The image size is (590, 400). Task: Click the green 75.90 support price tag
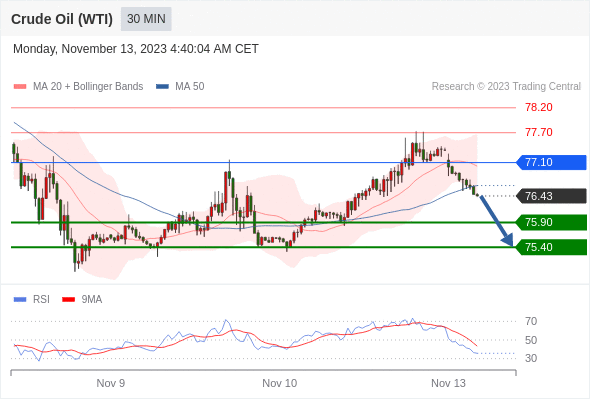pyautogui.click(x=551, y=222)
